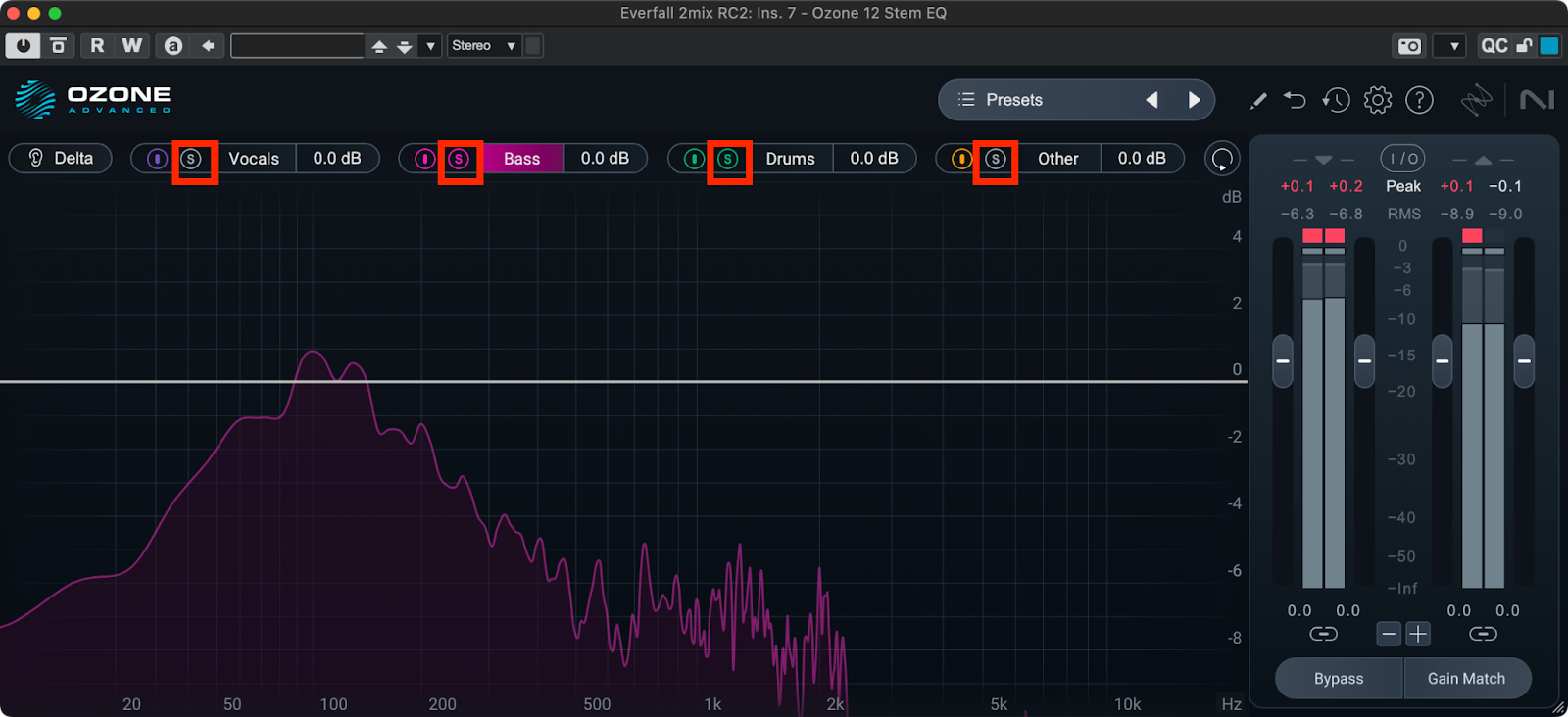
Task: Click the Bypass button
Action: click(x=1339, y=679)
